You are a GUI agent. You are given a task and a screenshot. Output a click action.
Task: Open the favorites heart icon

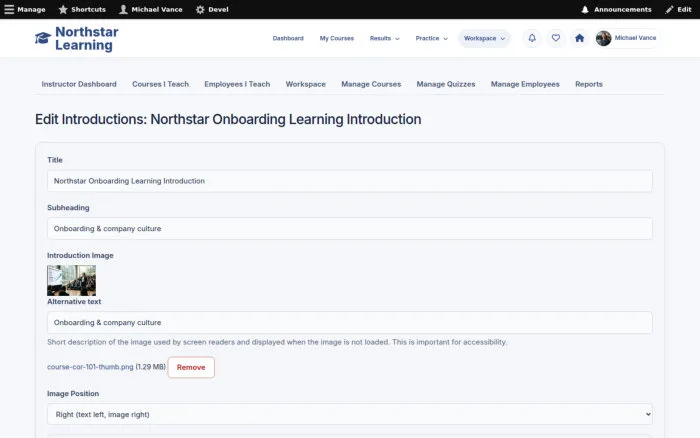555,38
